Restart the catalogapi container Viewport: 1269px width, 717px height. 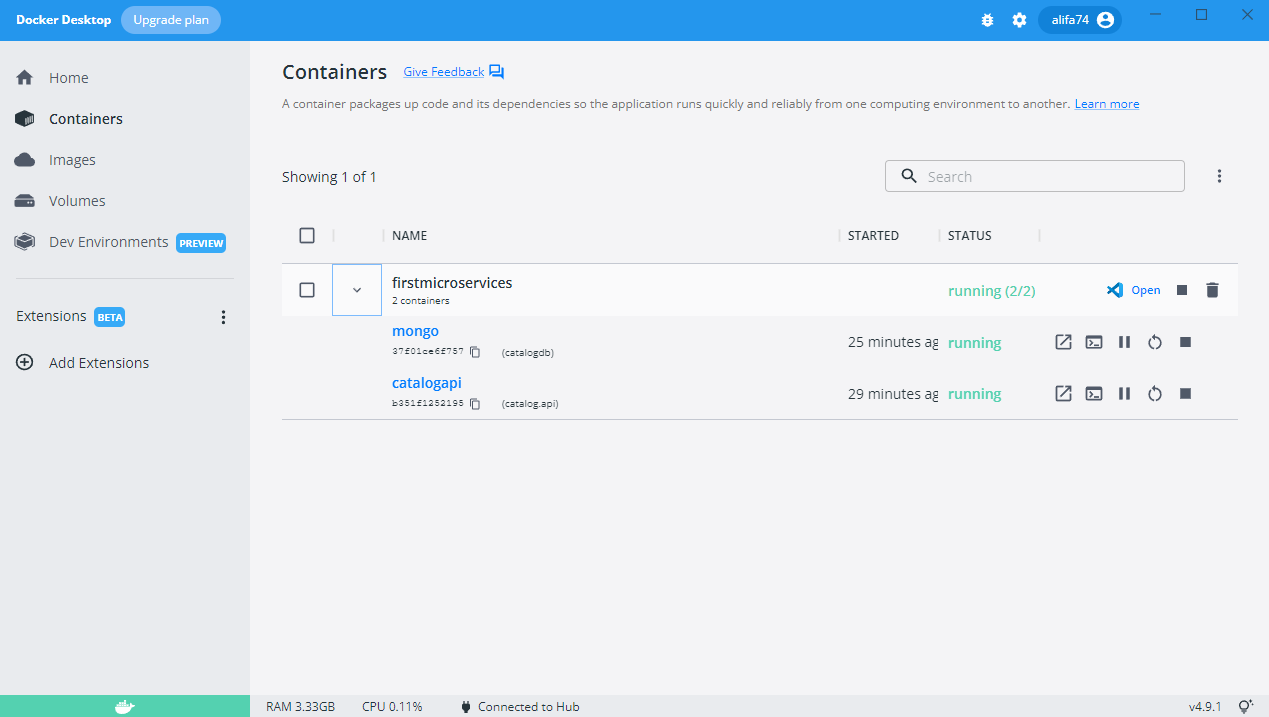pos(1155,393)
